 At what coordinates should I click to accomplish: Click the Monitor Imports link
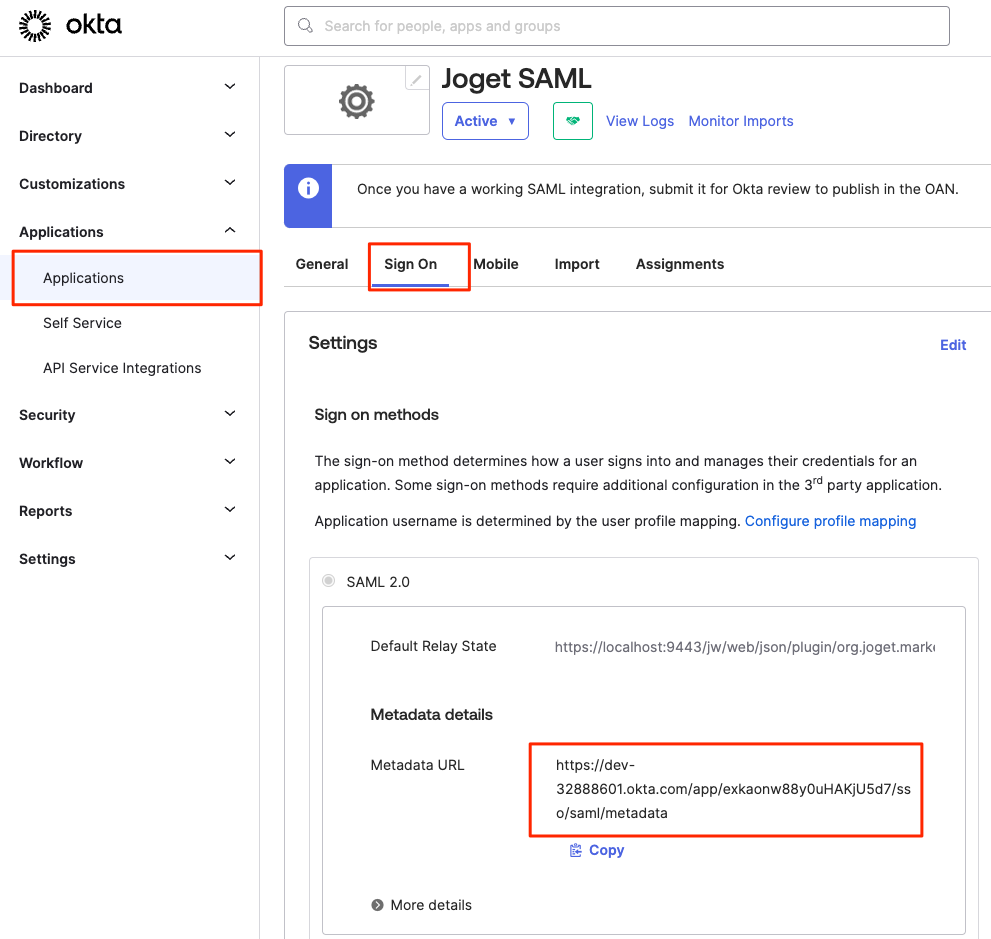click(x=741, y=121)
